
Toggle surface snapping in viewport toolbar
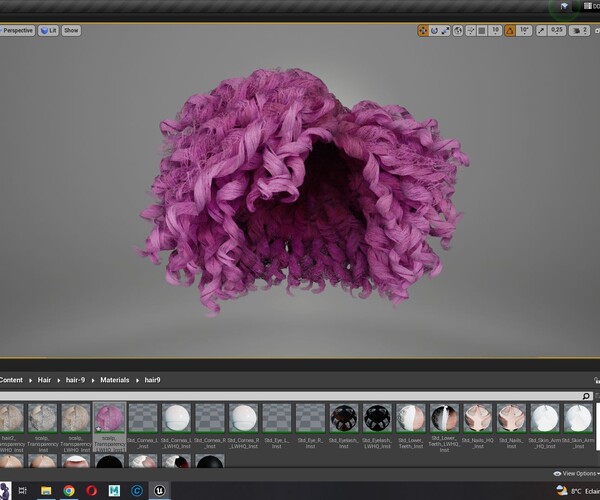[x=470, y=31]
